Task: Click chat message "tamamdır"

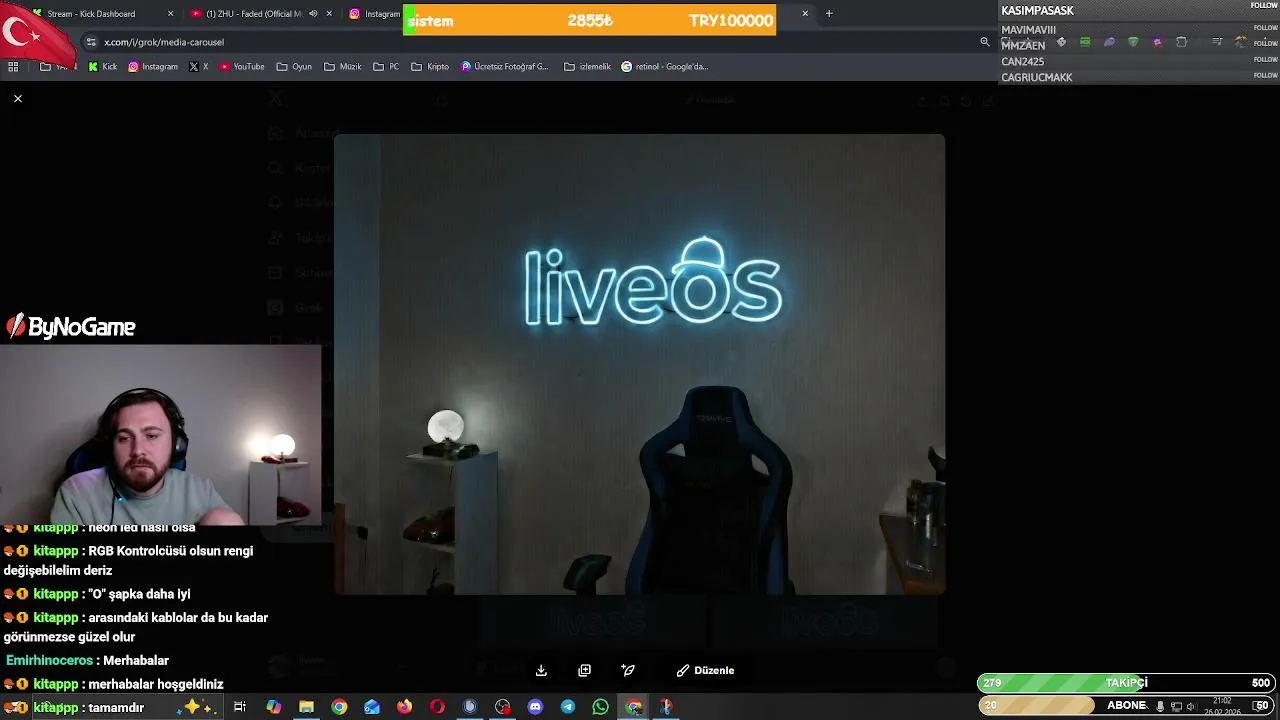Action: [116, 708]
